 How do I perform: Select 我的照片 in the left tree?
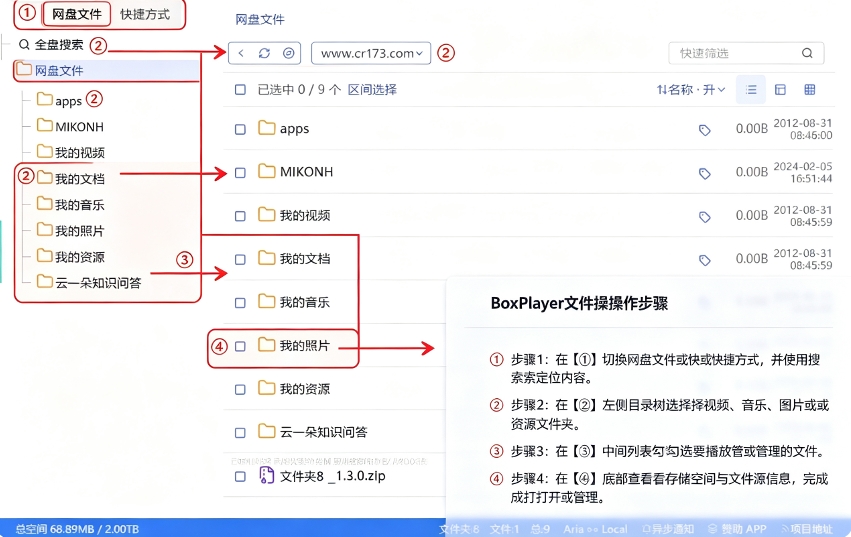(x=70, y=230)
